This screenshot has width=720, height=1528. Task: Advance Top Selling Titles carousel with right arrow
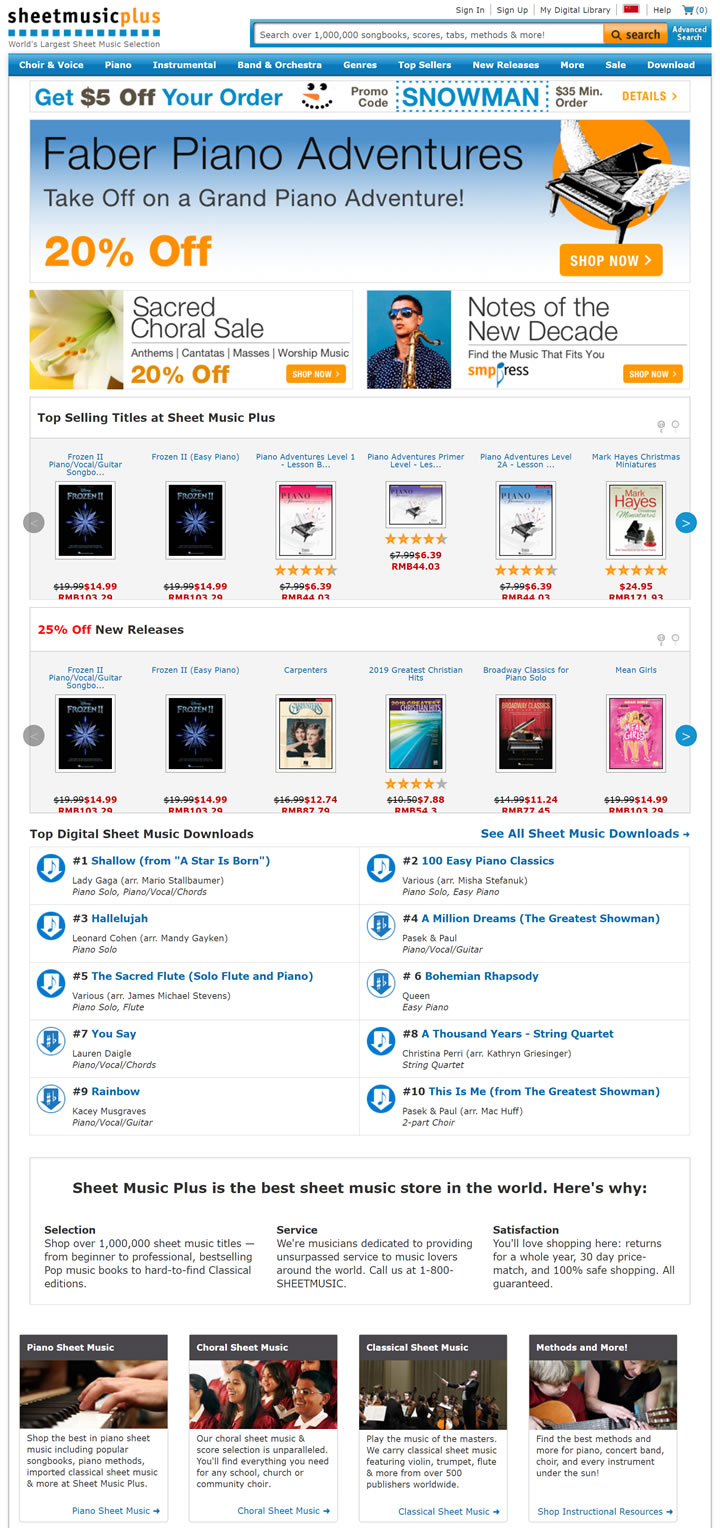click(685, 522)
